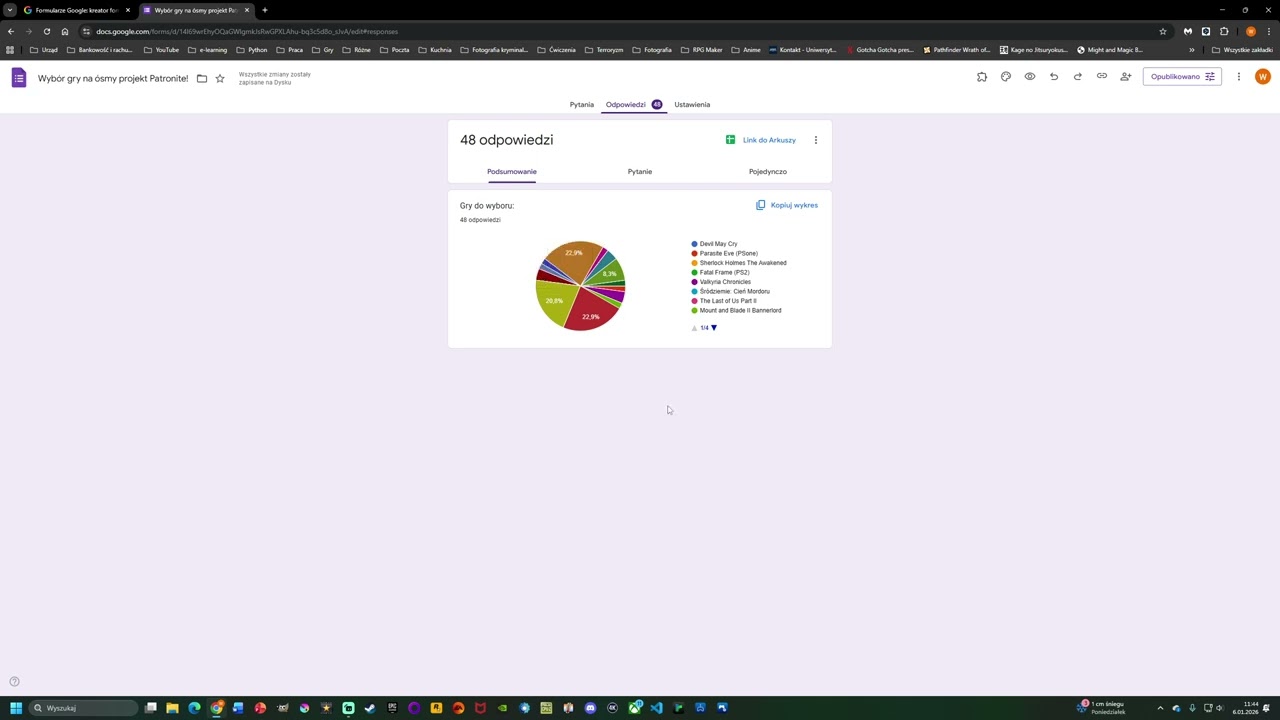Open Wszystkie zakładki folder
Screen dimensions: 1280x720
[1242, 49]
